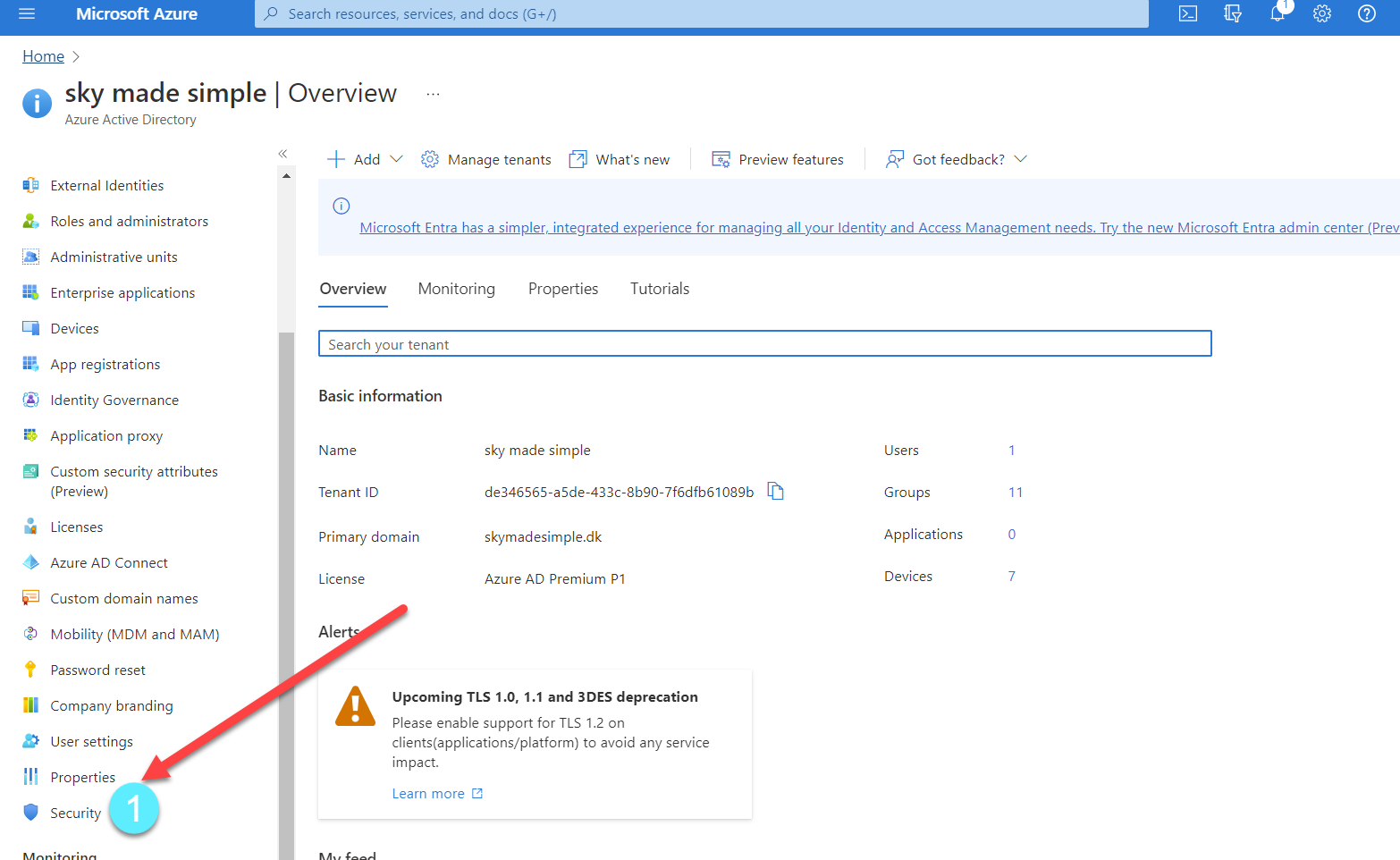Select the Azure AD Premium P1 text
1400x860 pixels.
point(555,579)
